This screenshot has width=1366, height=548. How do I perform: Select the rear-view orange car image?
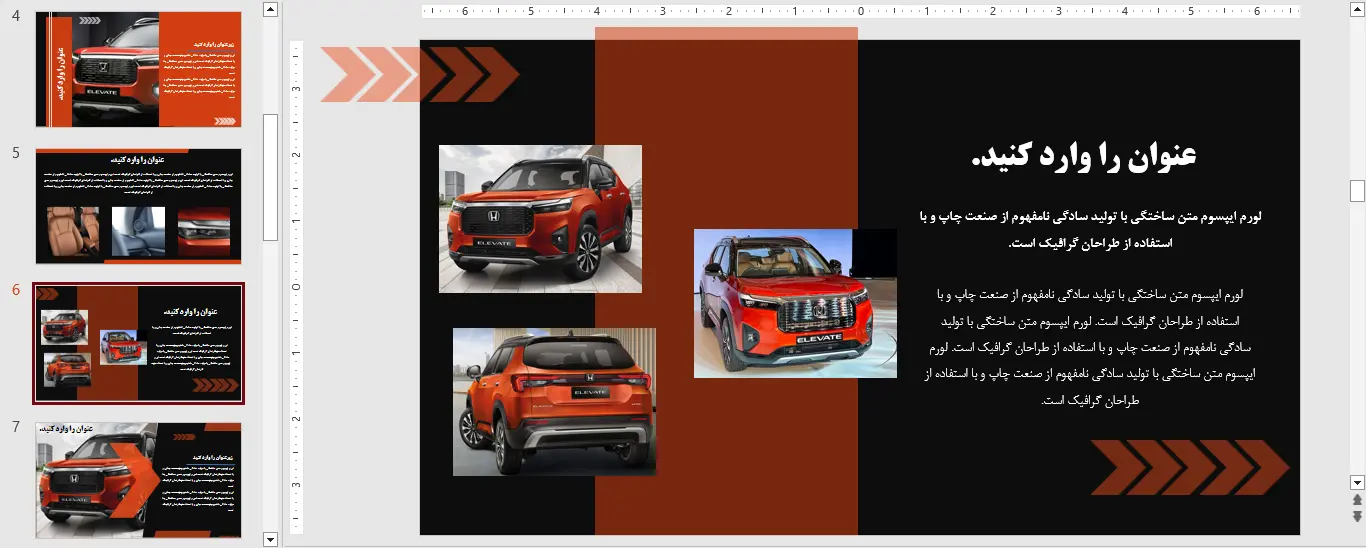click(554, 402)
